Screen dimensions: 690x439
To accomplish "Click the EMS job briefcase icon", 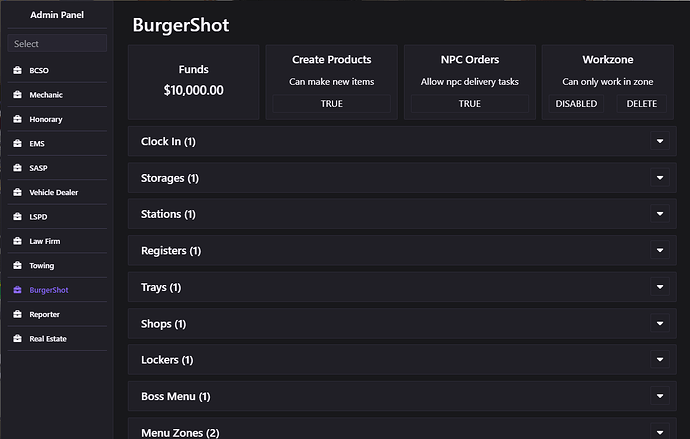I will point(17,144).
